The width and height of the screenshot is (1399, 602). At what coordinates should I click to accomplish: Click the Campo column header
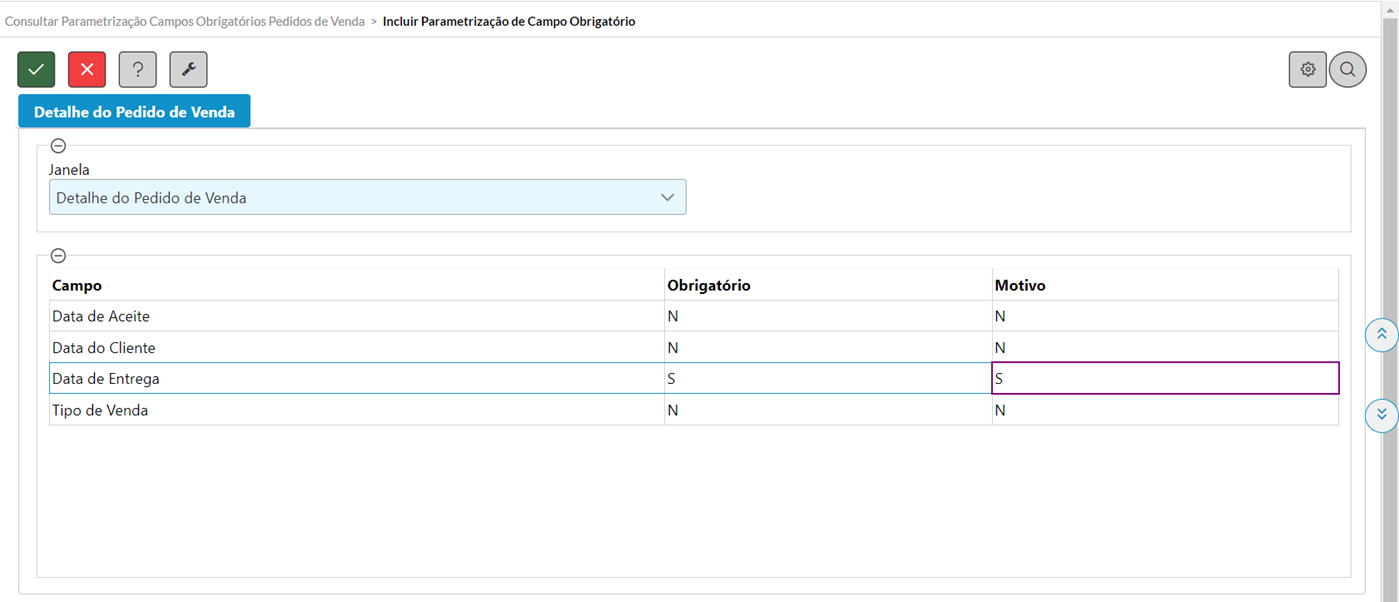pyautogui.click(x=357, y=285)
